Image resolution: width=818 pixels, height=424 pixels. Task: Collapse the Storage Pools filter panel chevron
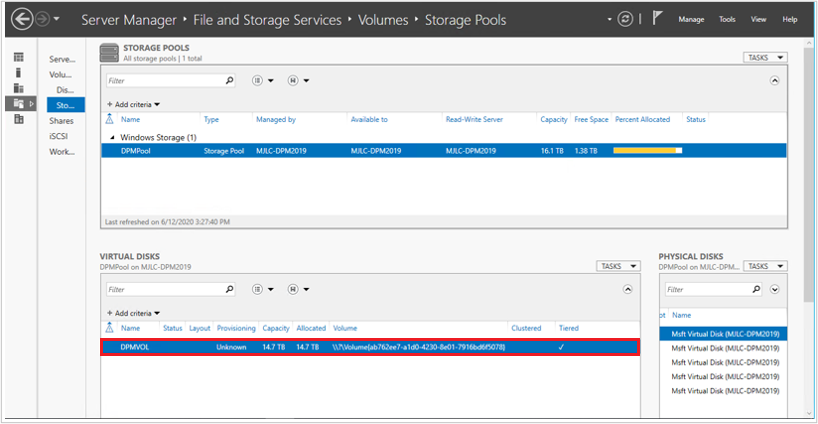click(773, 80)
